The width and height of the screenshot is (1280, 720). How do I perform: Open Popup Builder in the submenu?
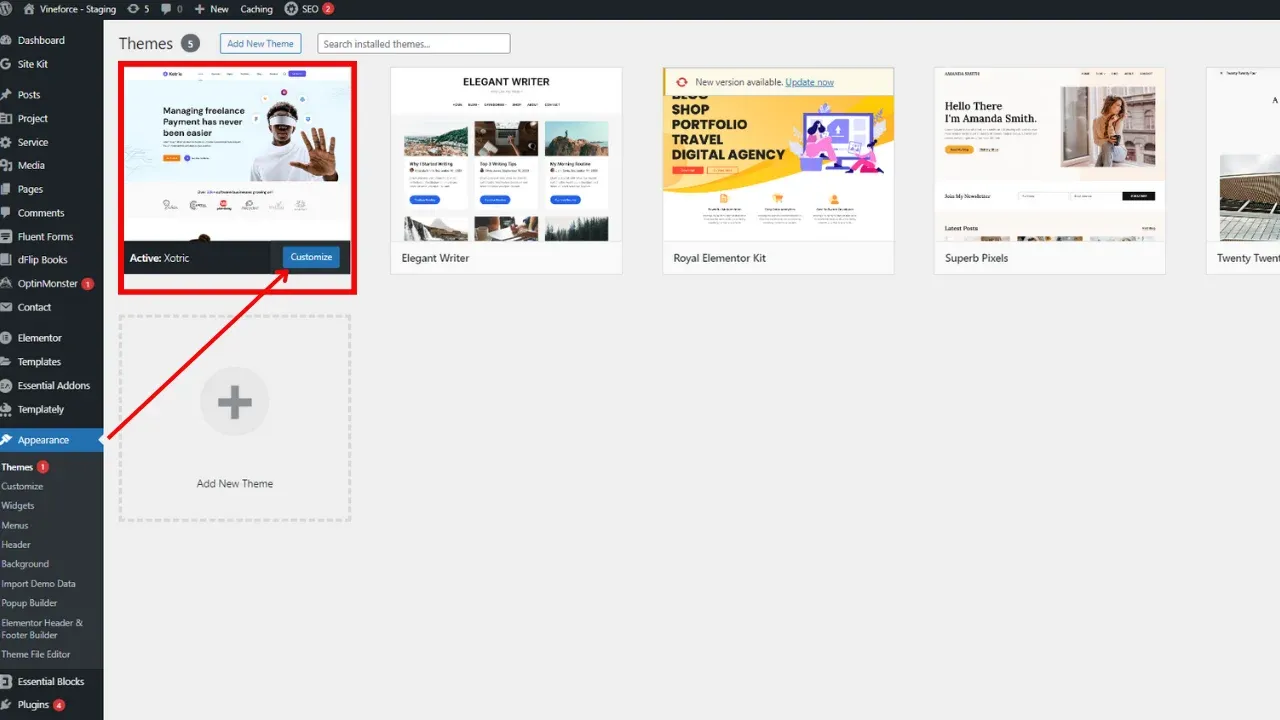(x=29, y=603)
